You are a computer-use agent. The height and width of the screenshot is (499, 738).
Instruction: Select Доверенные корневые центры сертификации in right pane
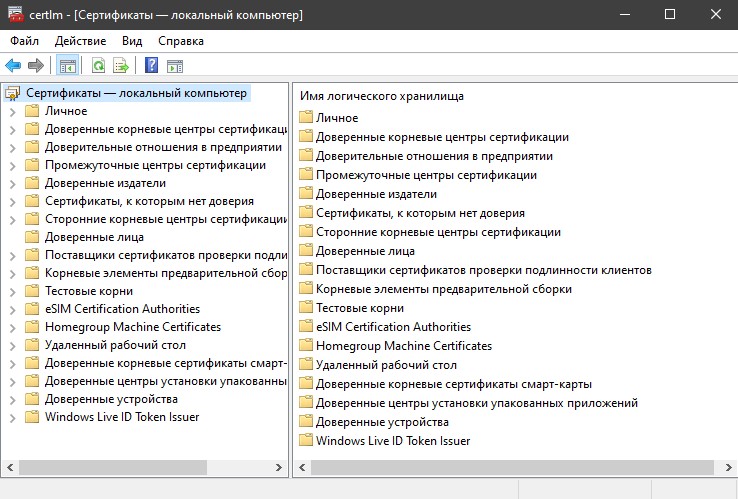point(442,137)
